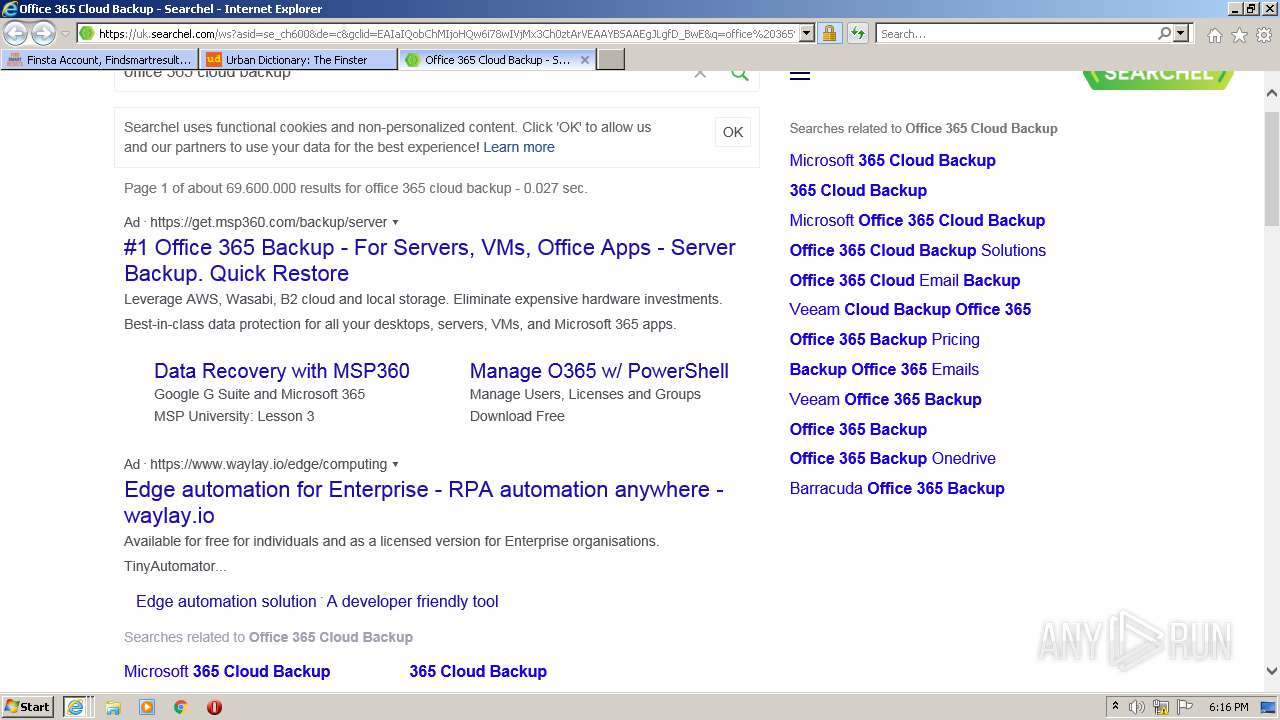This screenshot has height=720, width=1280.
Task: Open bottom Microsoft 365 Cloud Backup related link
Action: pyautogui.click(x=227, y=671)
